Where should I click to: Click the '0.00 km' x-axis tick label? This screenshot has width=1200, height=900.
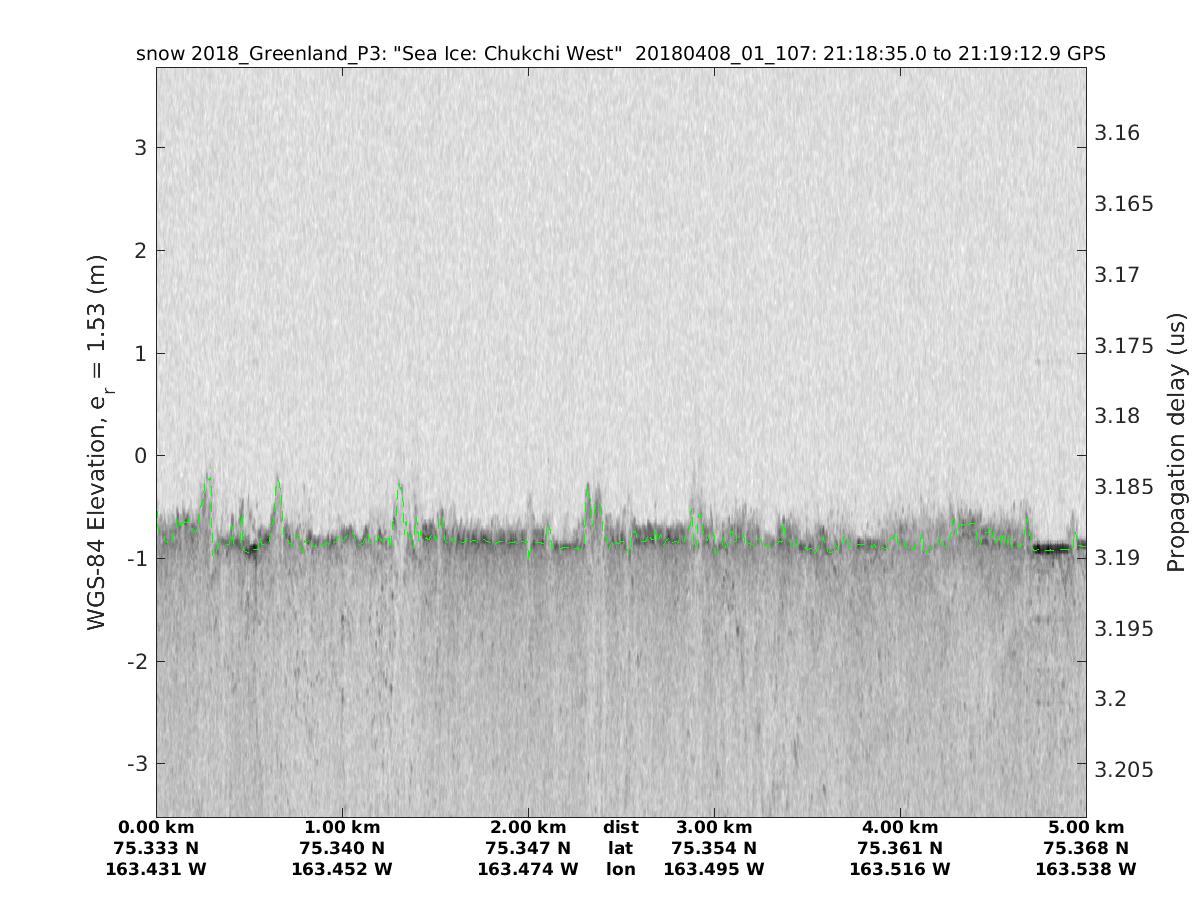pos(156,827)
